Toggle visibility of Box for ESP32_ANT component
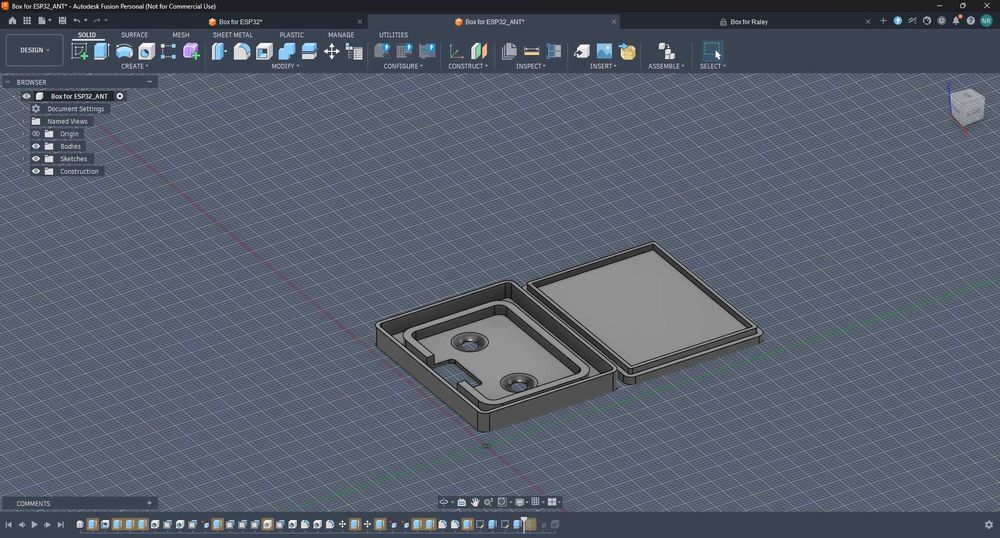Screen dimensions: 1000x538 [27, 96]
